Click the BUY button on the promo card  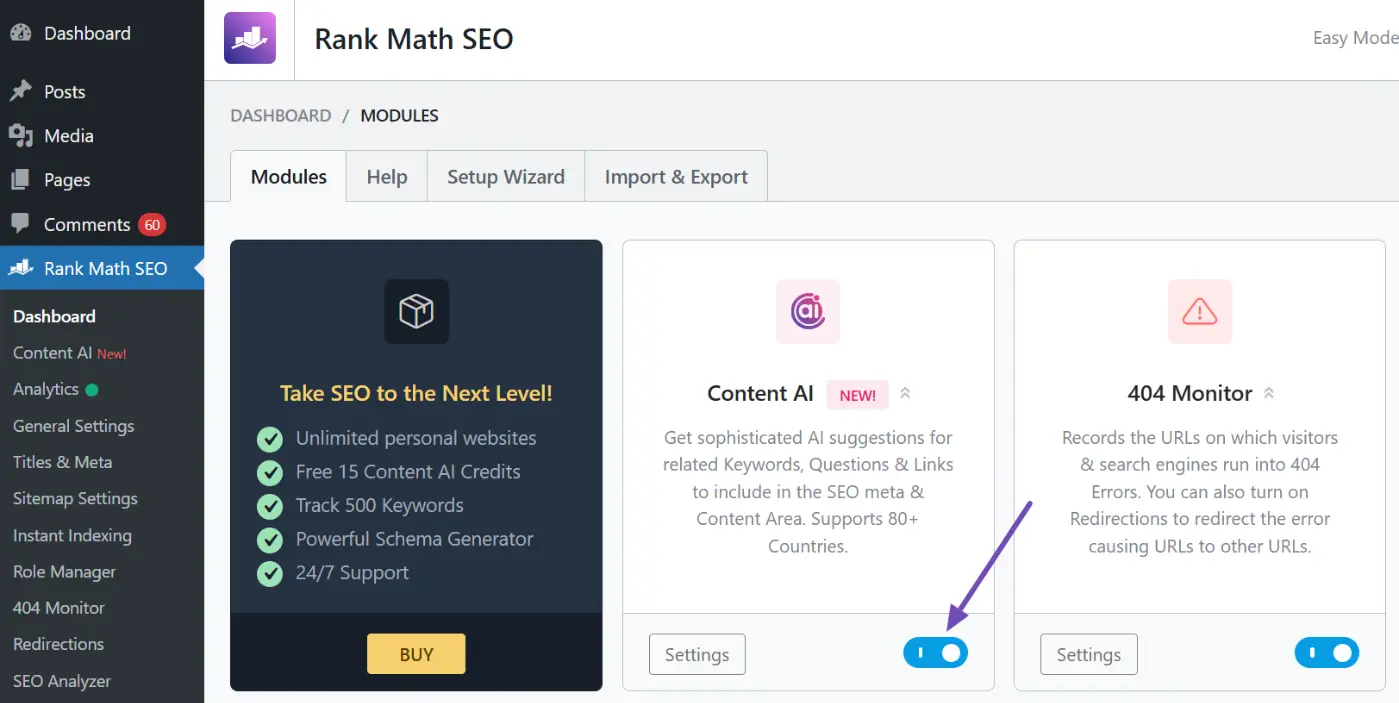tap(416, 653)
